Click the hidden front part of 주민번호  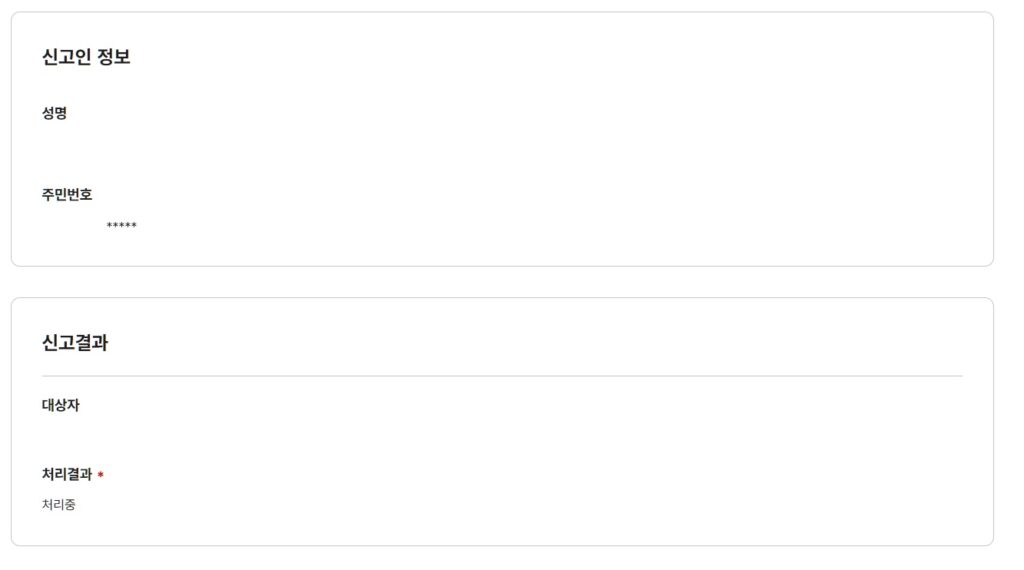pyautogui.click(x=73, y=226)
